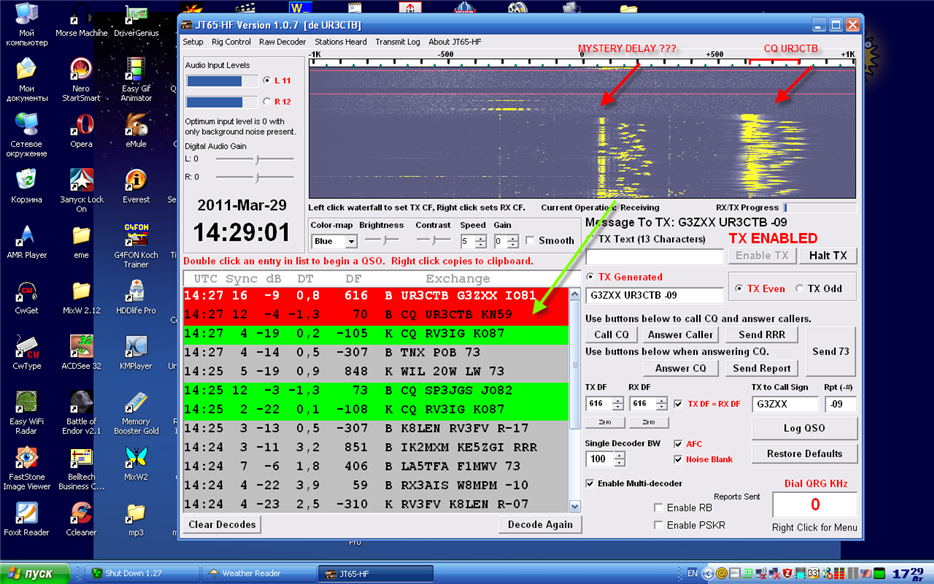Expand the Color-map dropdown
The height and width of the screenshot is (584, 934).
[x=351, y=242]
